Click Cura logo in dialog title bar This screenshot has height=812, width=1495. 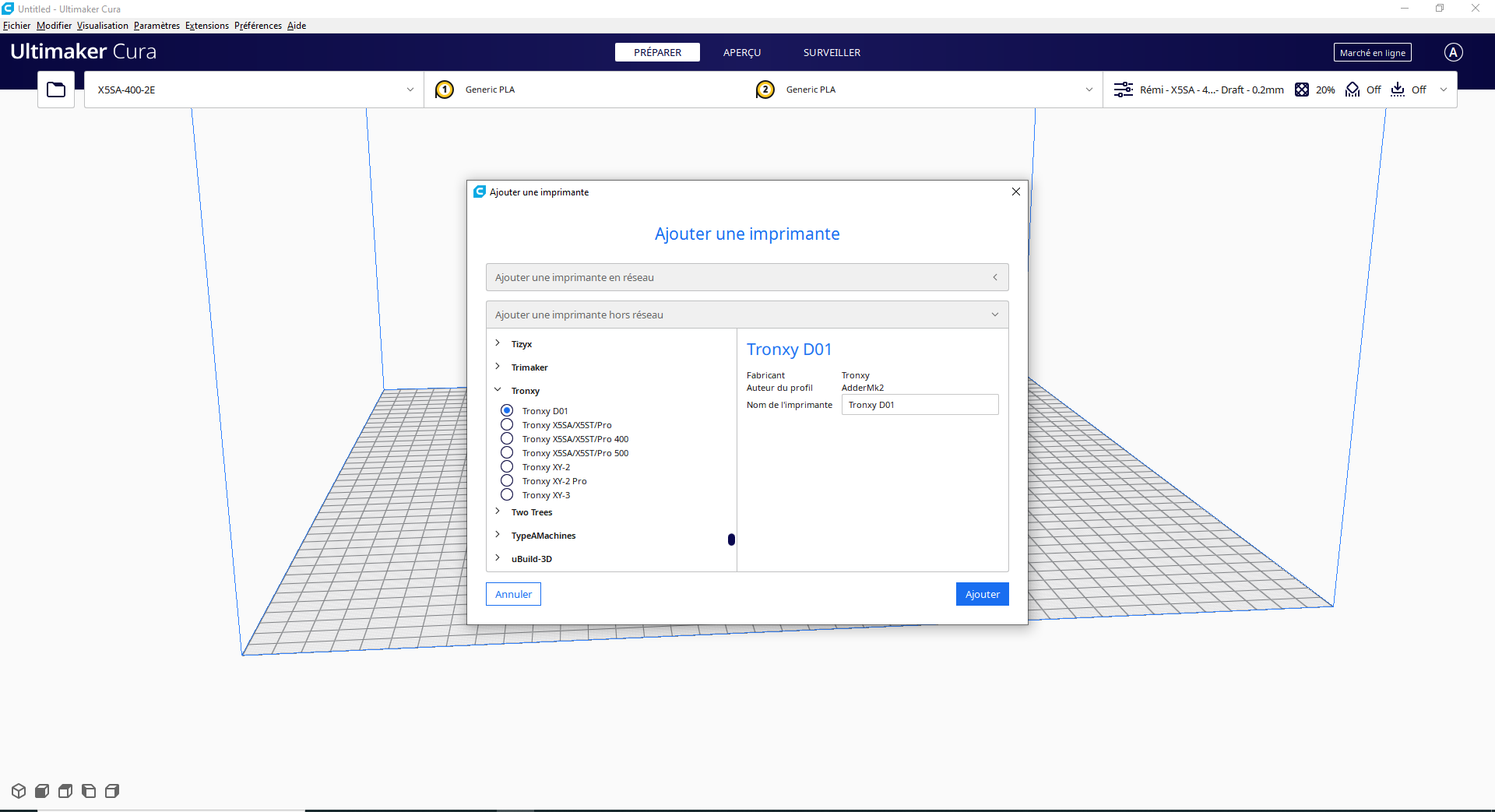click(480, 192)
